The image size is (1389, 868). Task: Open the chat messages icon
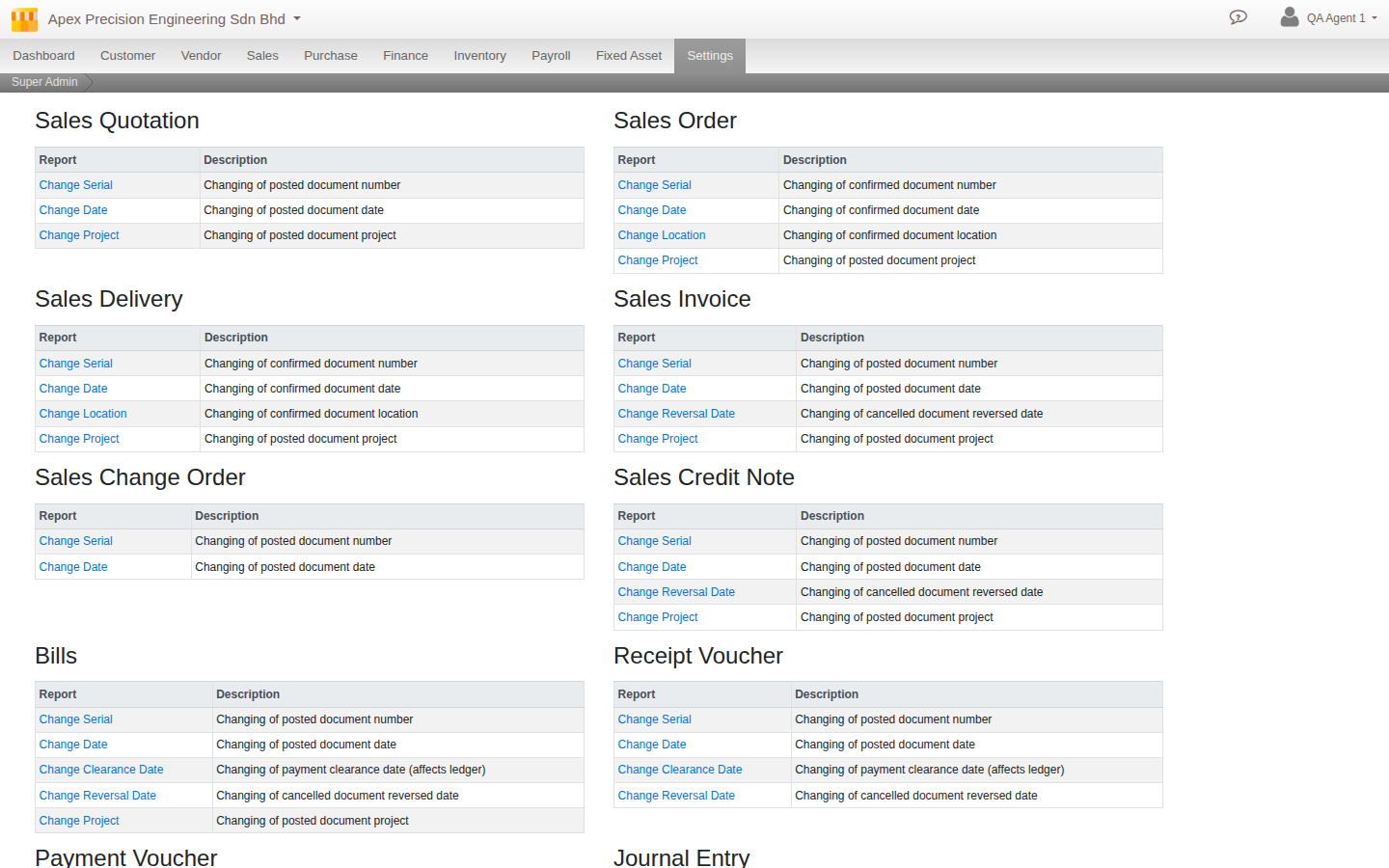(x=1239, y=17)
